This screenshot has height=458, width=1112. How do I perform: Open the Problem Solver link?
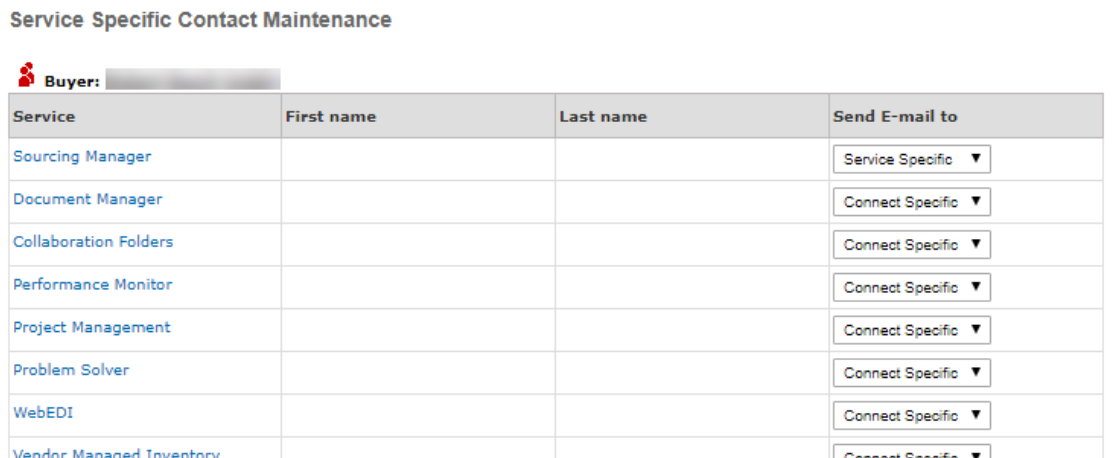click(x=71, y=370)
